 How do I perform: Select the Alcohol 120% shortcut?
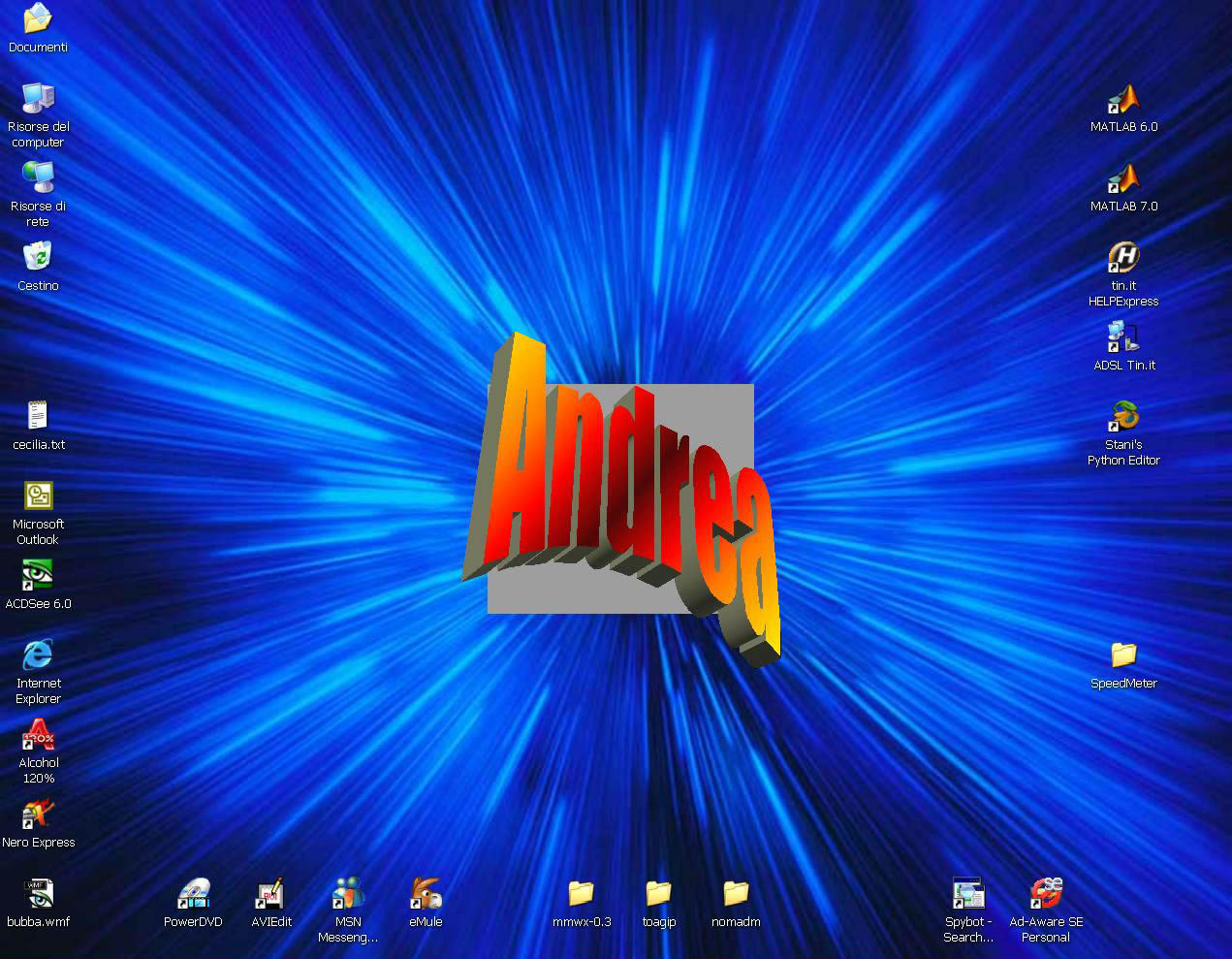tap(38, 735)
